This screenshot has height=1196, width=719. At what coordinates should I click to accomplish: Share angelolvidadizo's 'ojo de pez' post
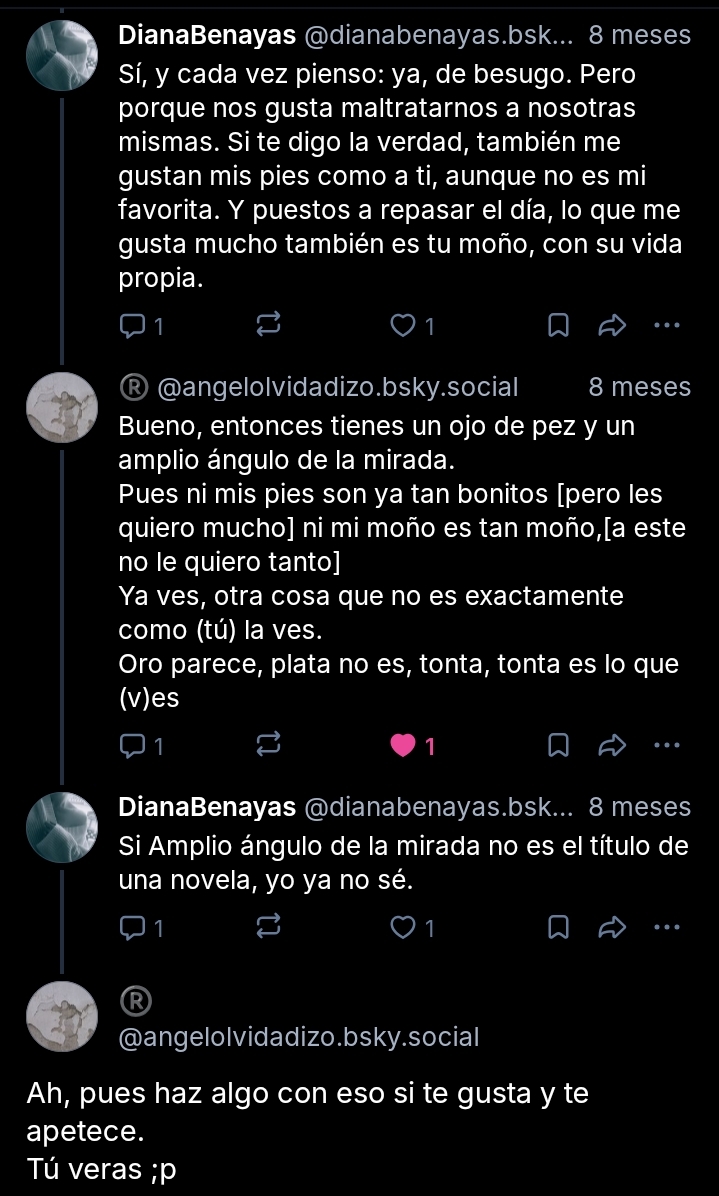click(x=611, y=745)
